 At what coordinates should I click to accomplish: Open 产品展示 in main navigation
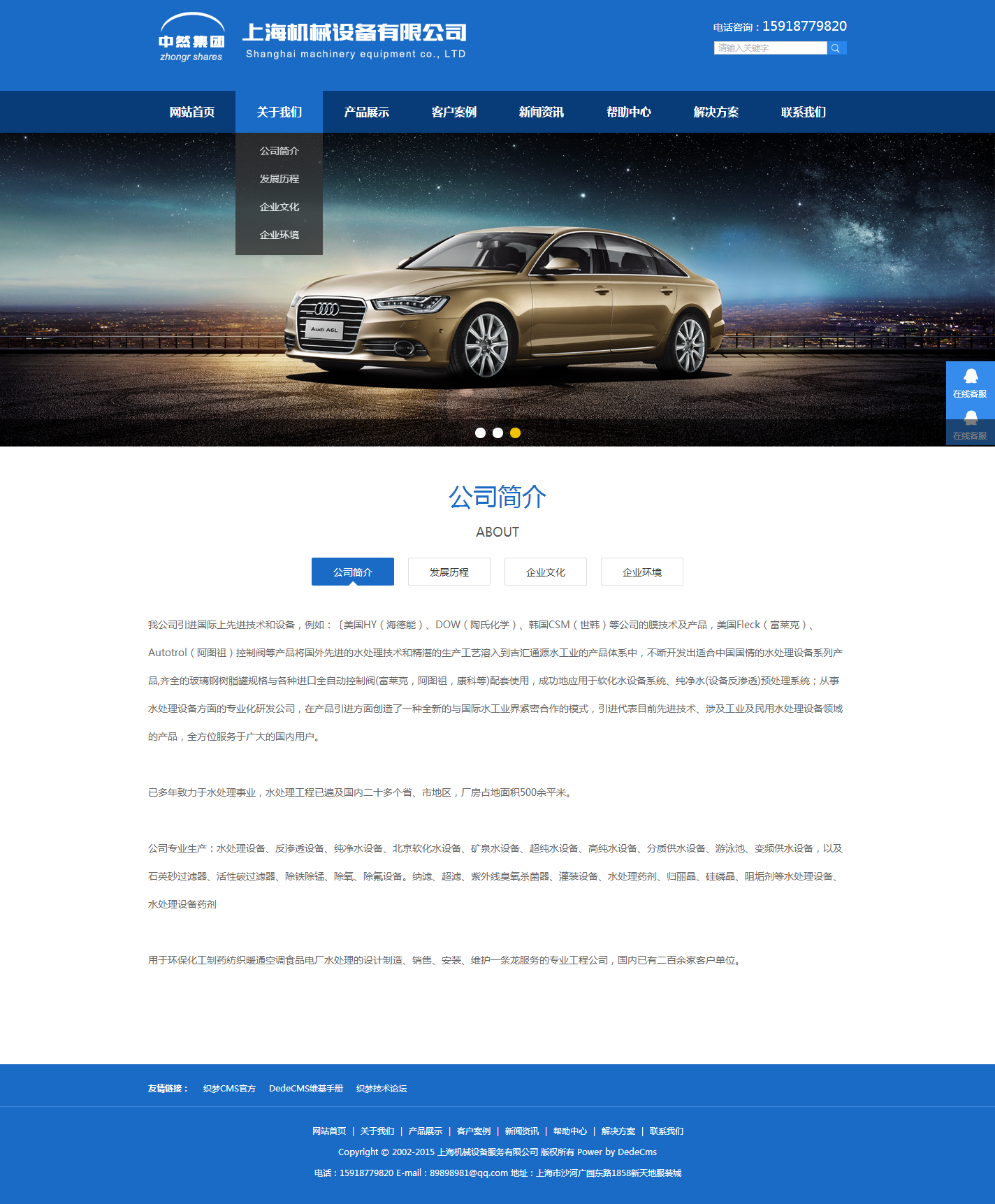tap(367, 112)
